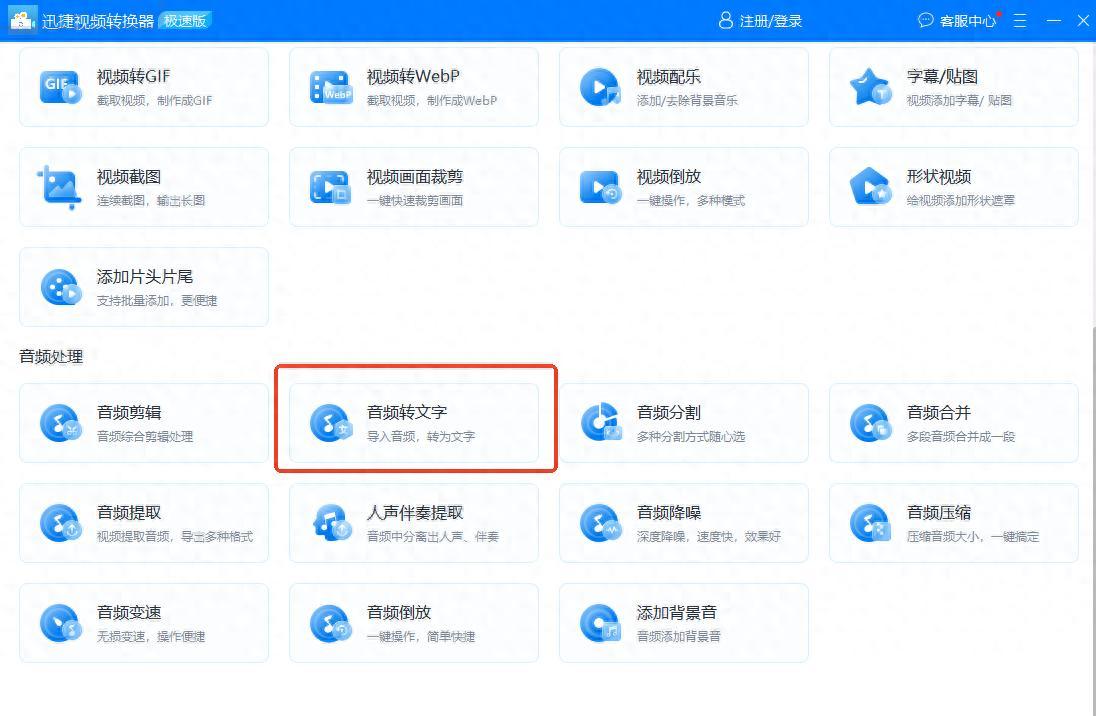Open the 视频转GIF tool icon
This screenshot has width=1096, height=716.
pos(60,87)
